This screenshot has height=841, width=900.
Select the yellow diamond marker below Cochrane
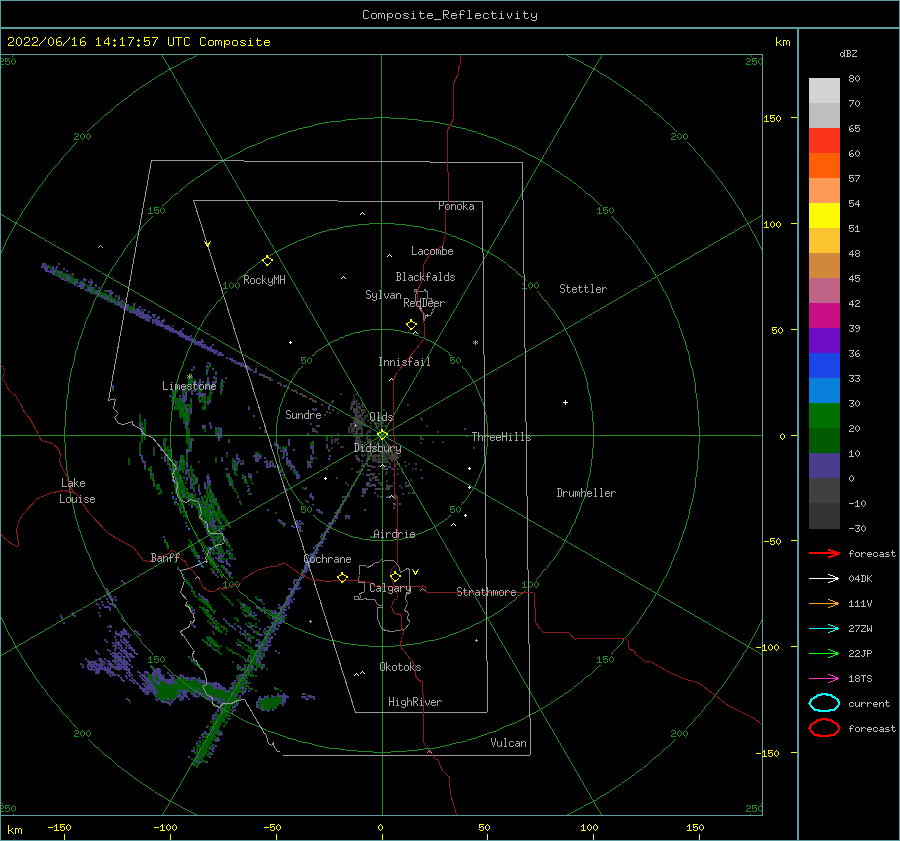click(x=343, y=577)
